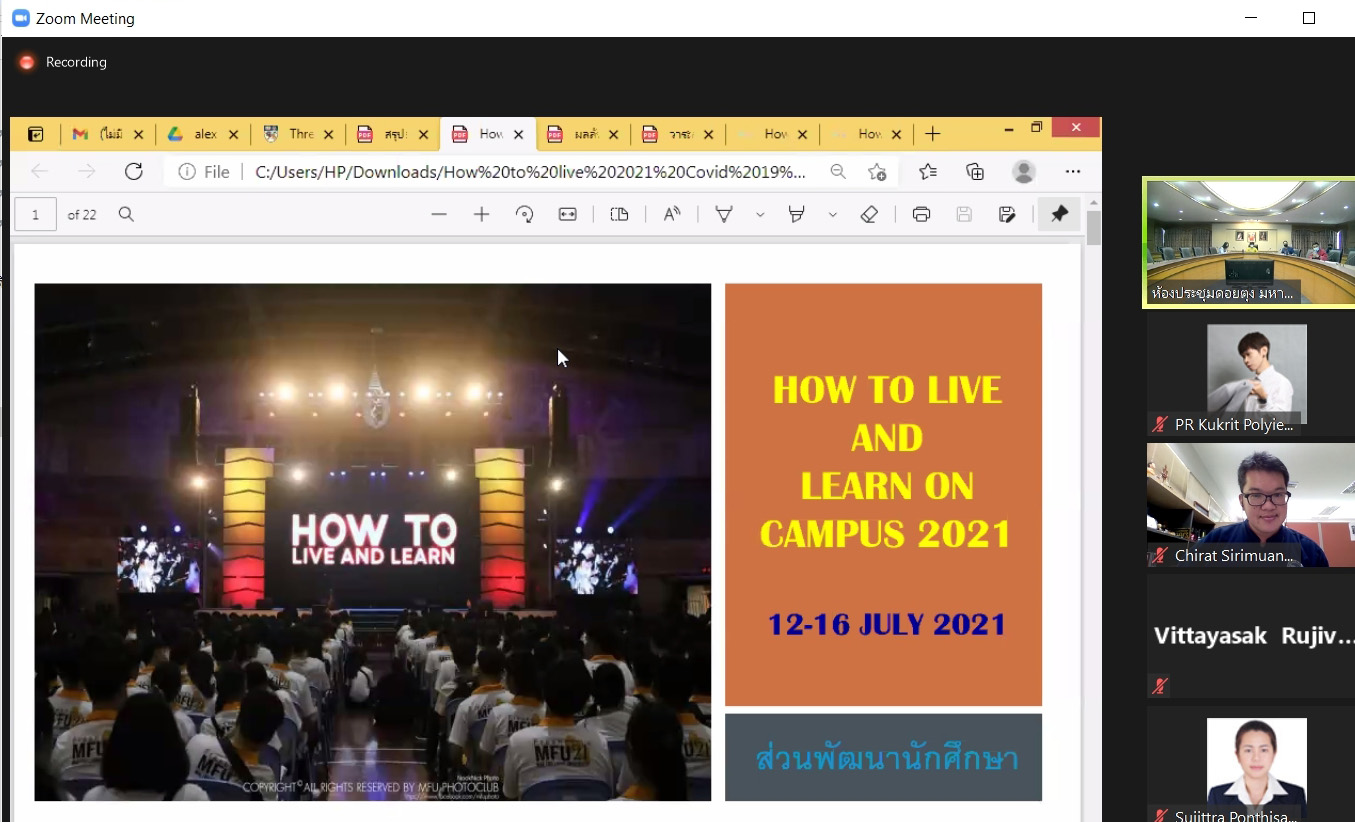The height and width of the screenshot is (822, 1355).
Task: Toggle the Highlight tool
Action: pos(796,213)
